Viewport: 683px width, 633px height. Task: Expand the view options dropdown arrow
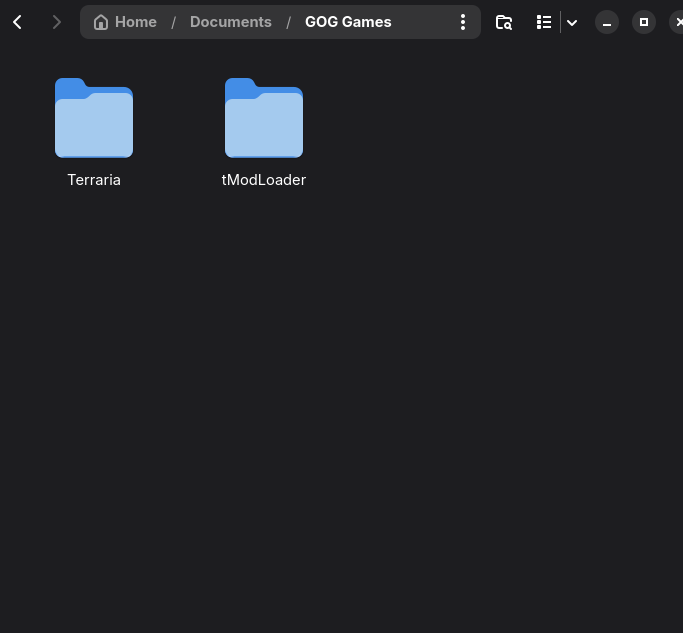[x=572, y=22]
